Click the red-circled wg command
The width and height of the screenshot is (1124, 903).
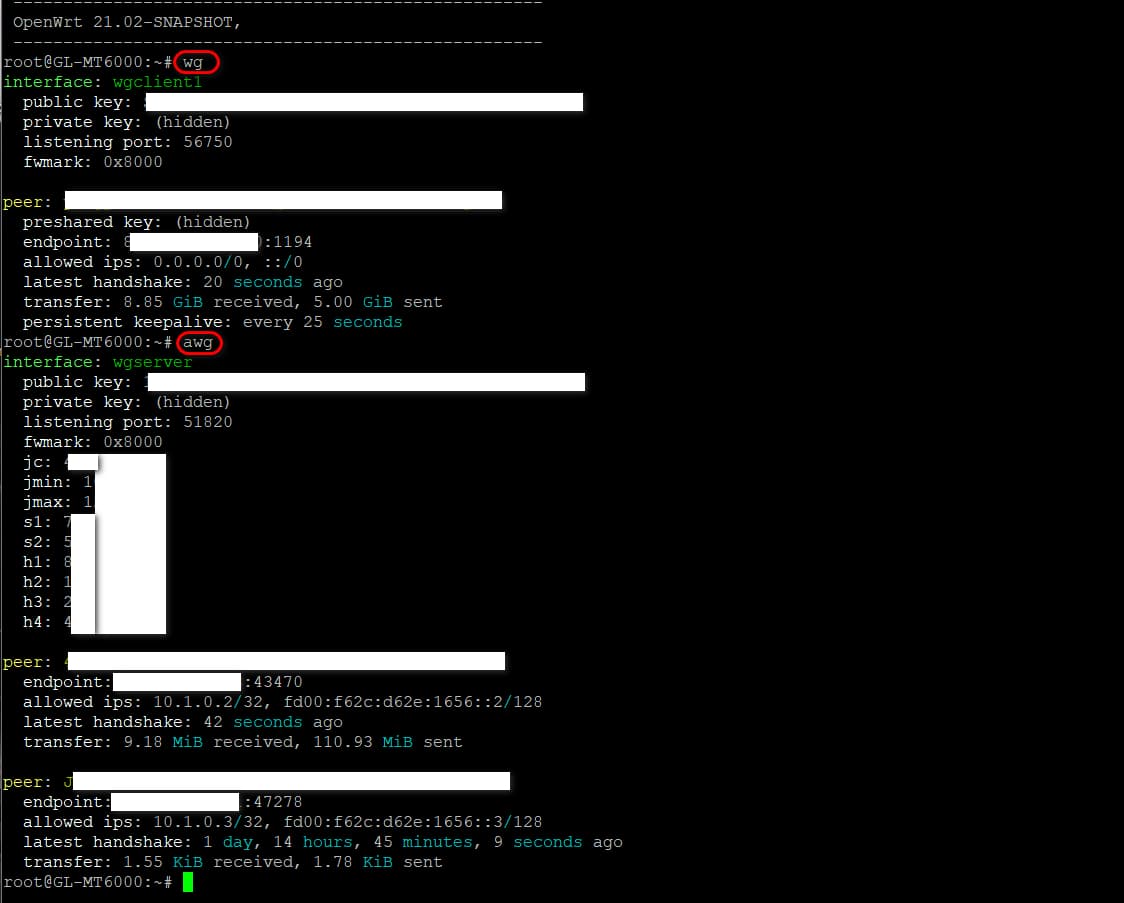click(194, 62)
